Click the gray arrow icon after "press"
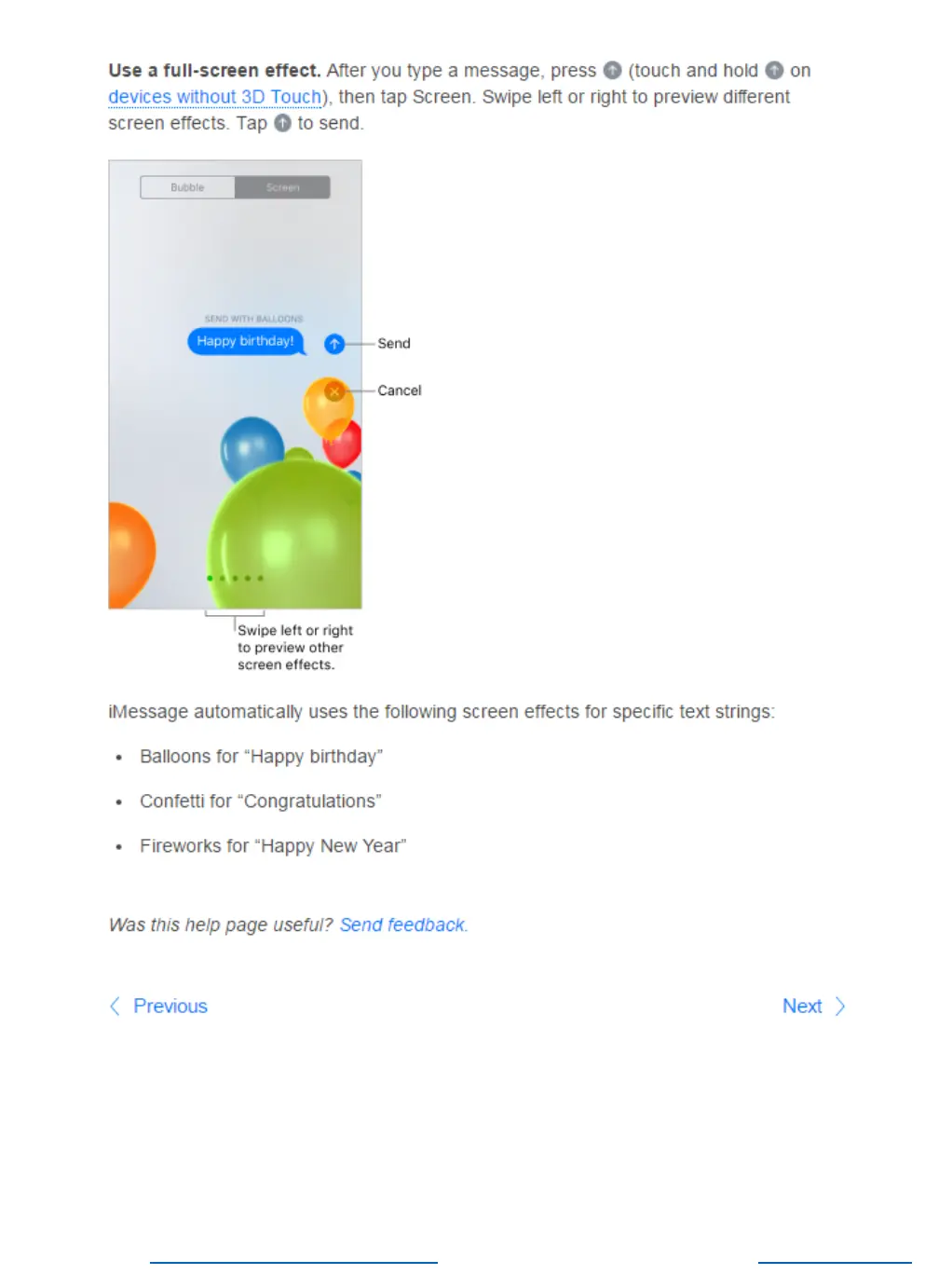 coord(612,70)
